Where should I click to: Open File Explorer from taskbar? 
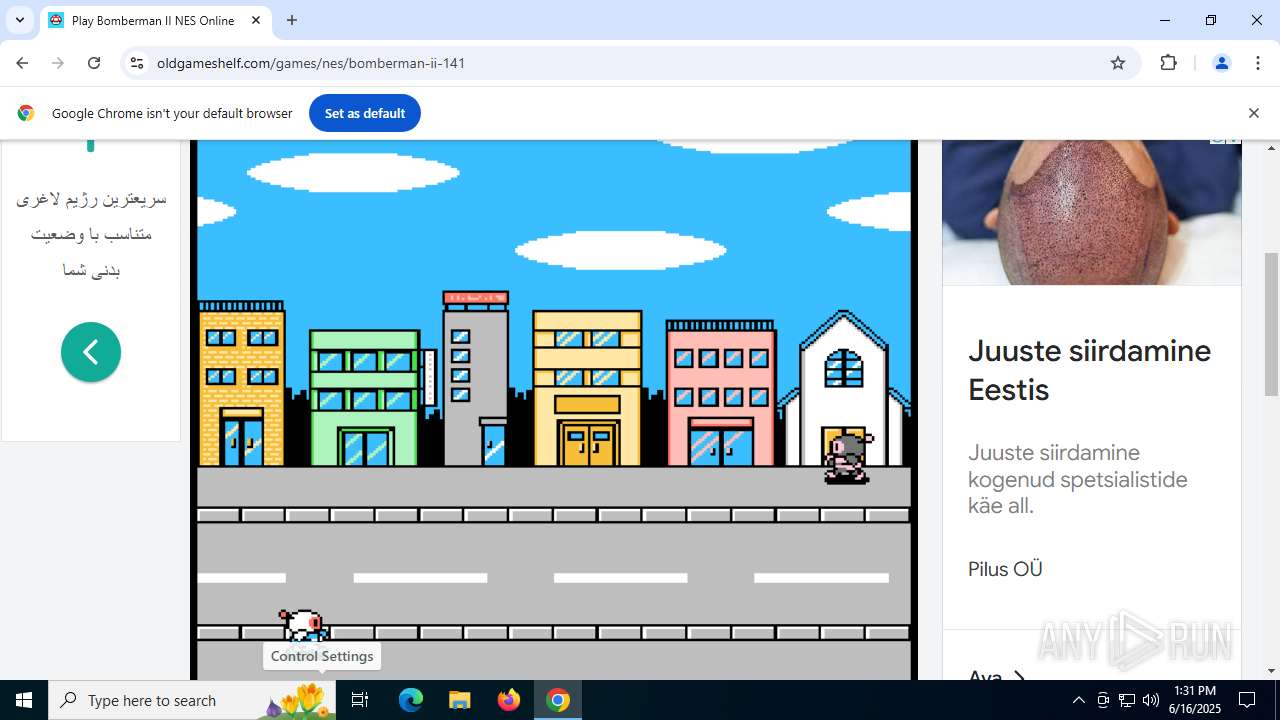459,700
